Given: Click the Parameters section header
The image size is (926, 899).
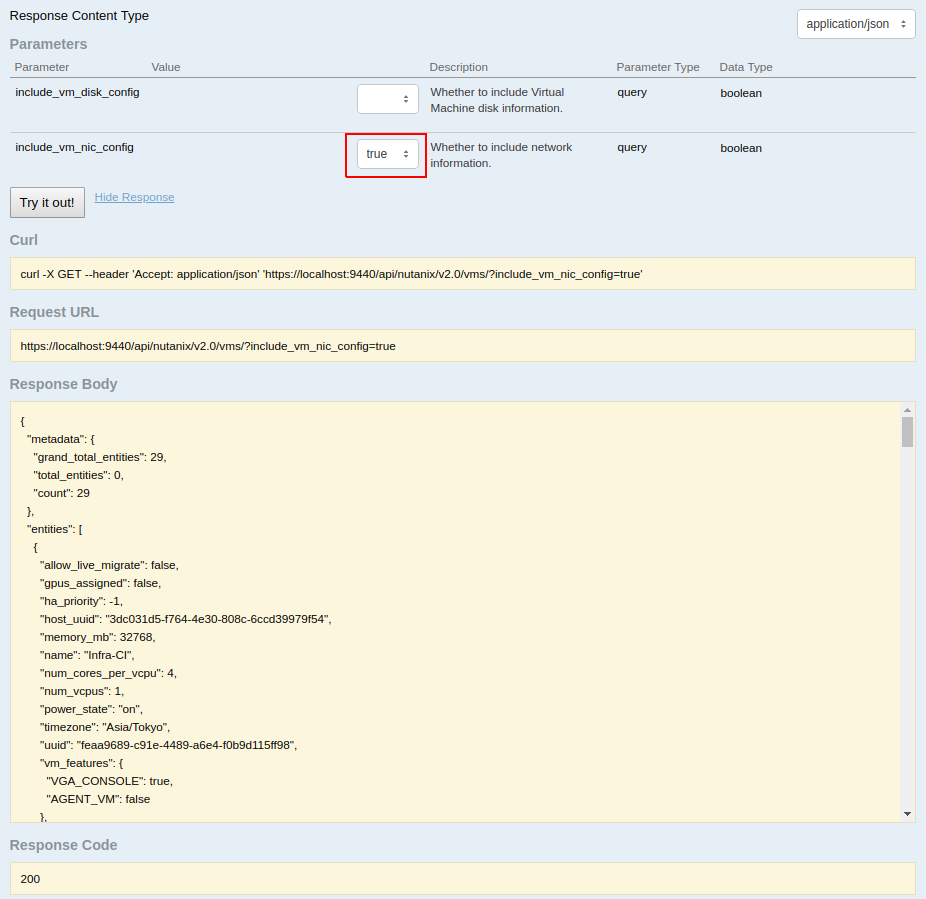Looking at the screenshot, I should click(48, 44).
